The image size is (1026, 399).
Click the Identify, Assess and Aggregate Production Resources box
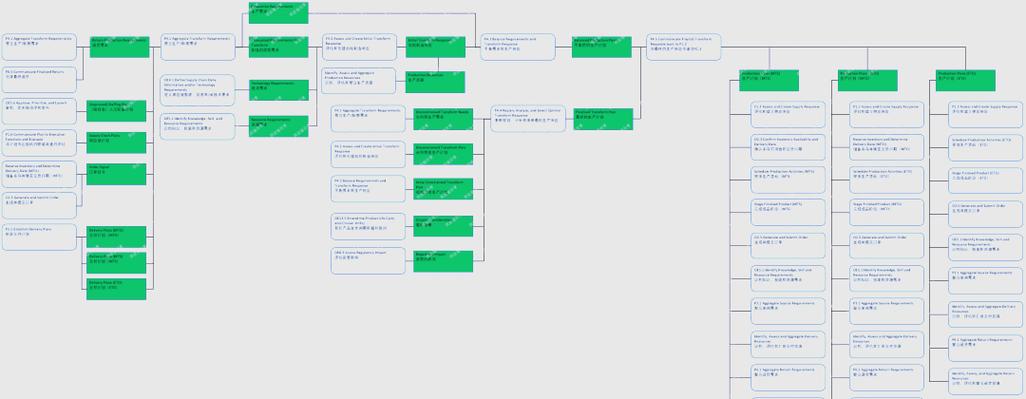359,80
